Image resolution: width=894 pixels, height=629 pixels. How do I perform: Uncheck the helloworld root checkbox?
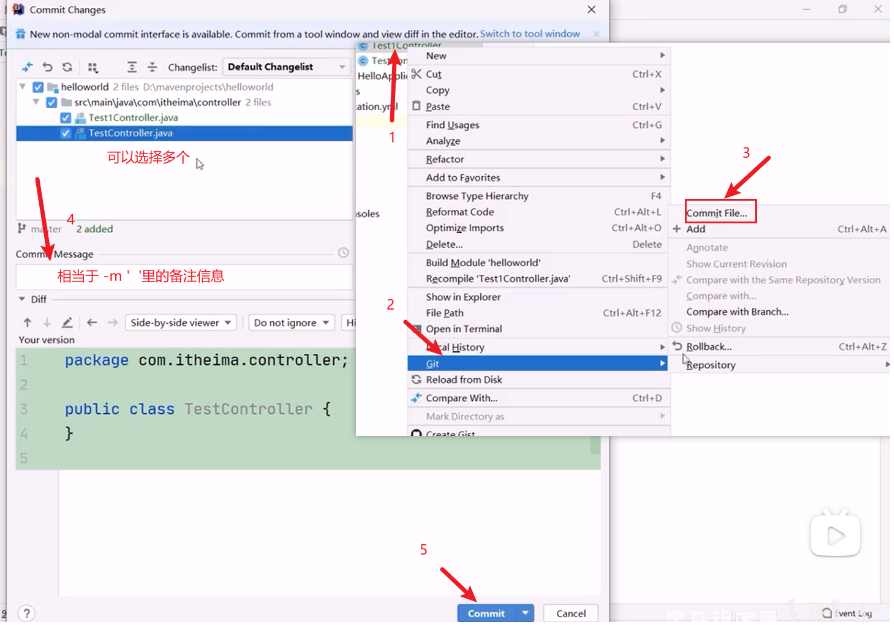click(38, 88)
